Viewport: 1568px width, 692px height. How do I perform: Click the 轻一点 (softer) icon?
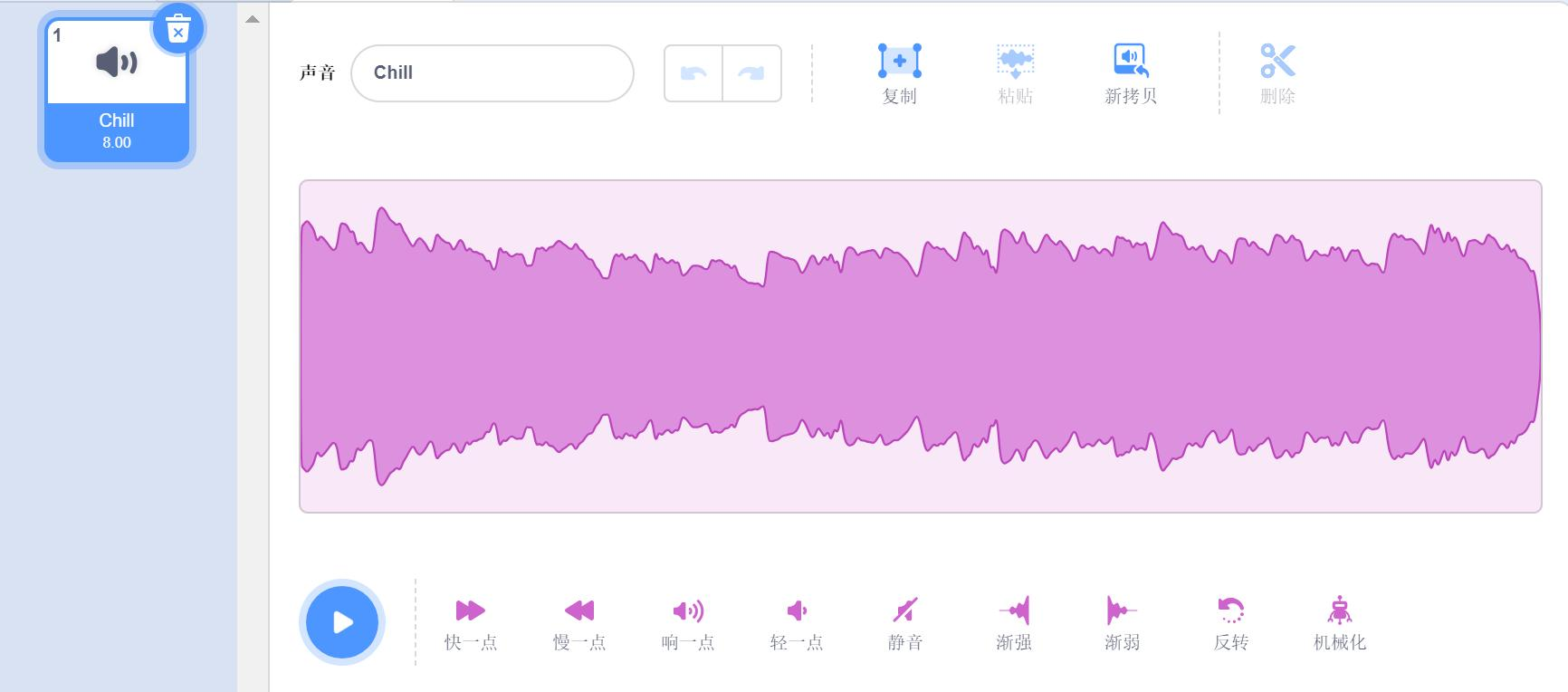coord(798,611)
